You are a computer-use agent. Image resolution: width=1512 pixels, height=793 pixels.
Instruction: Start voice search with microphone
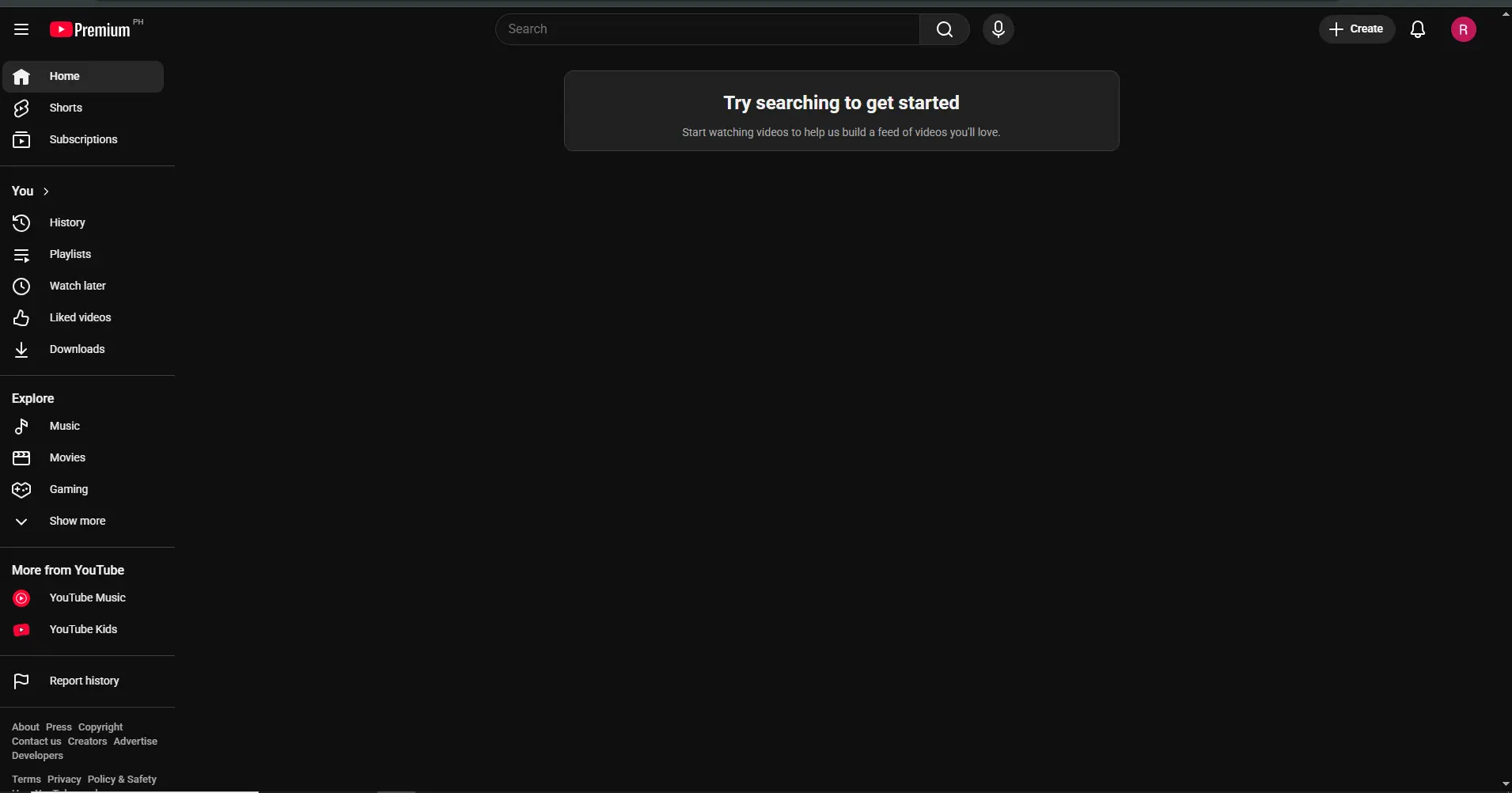pos(999,29)
